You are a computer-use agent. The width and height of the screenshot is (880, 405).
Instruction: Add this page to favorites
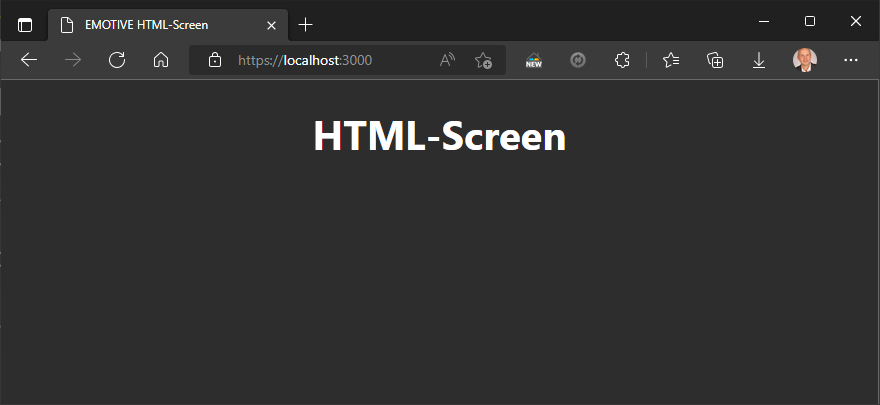tap(483, 60)
